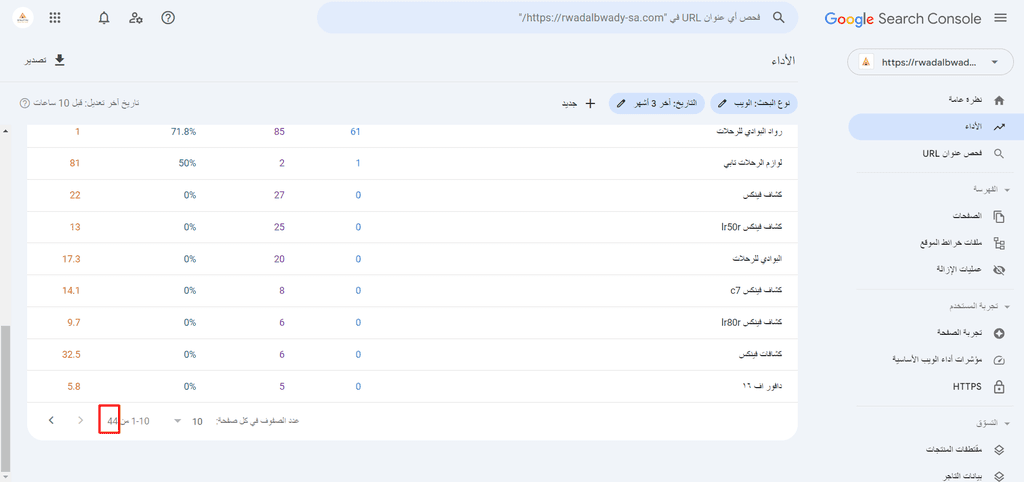The image size is (1024, 482).
Task: Select query البوادي للرحلات
Action: click(x=756, y=259)
